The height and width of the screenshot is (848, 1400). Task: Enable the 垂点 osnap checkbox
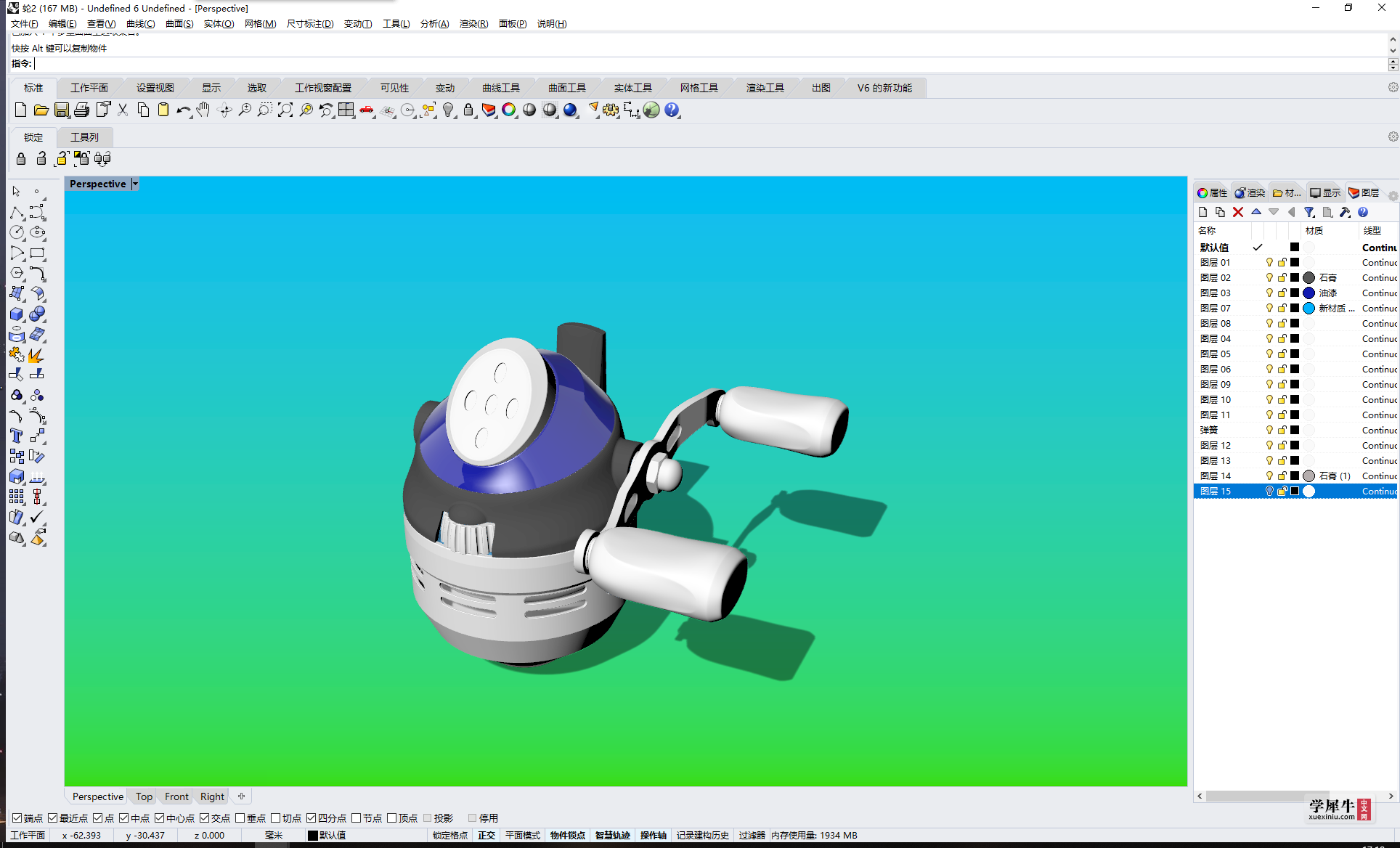240,818
